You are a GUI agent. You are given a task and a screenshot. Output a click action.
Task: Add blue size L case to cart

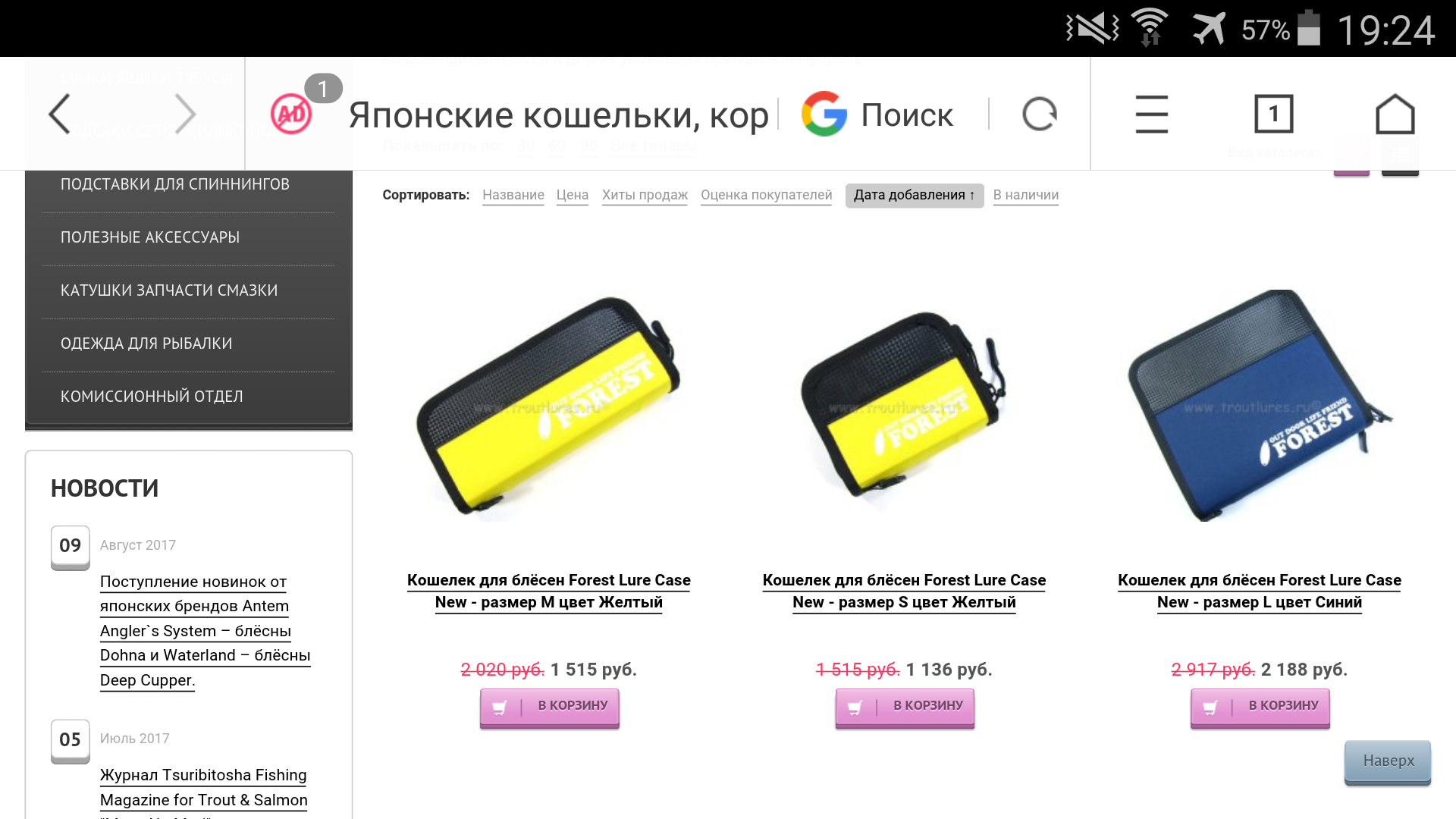1260,708
